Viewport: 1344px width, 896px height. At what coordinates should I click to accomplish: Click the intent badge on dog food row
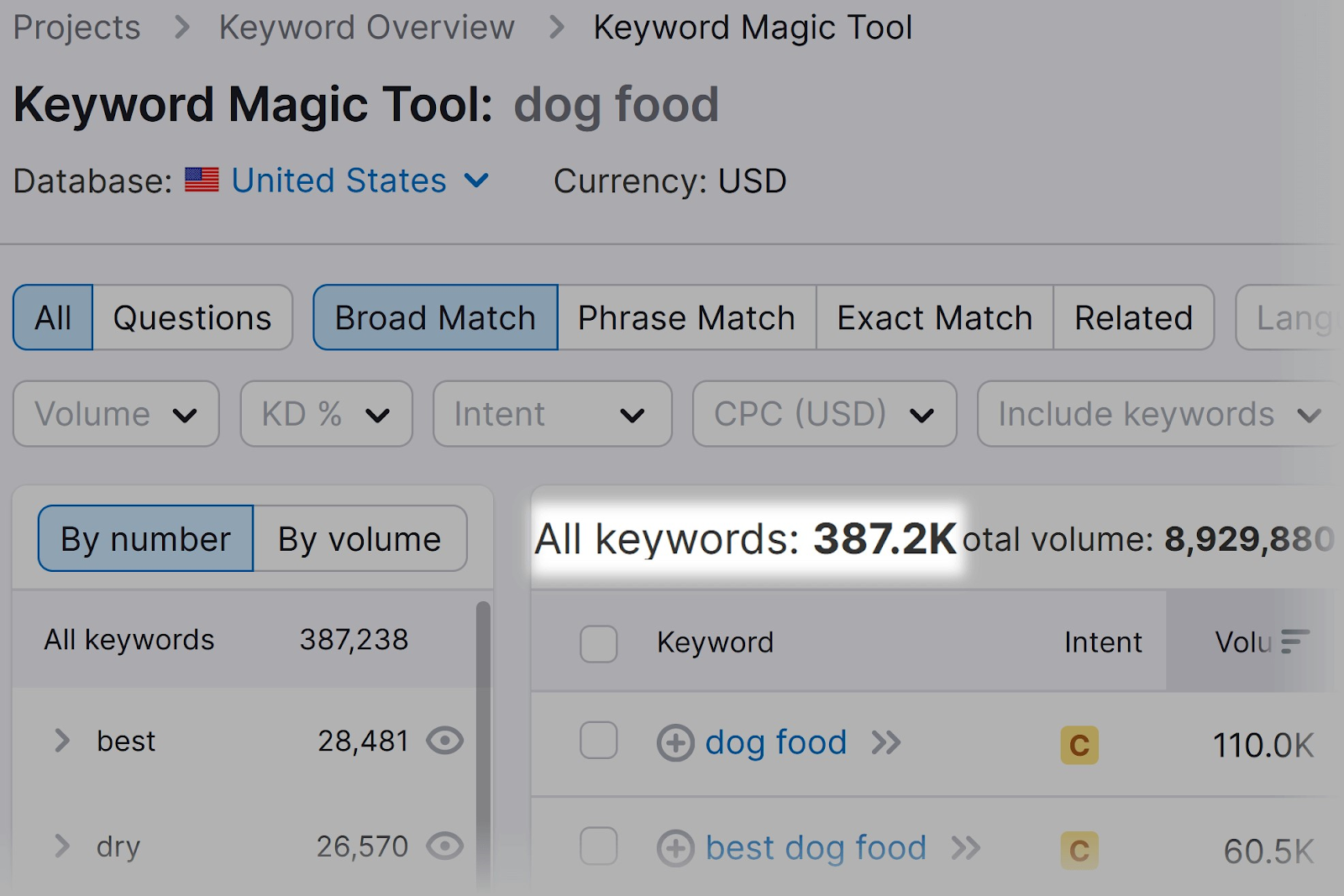pos(1079,745)
